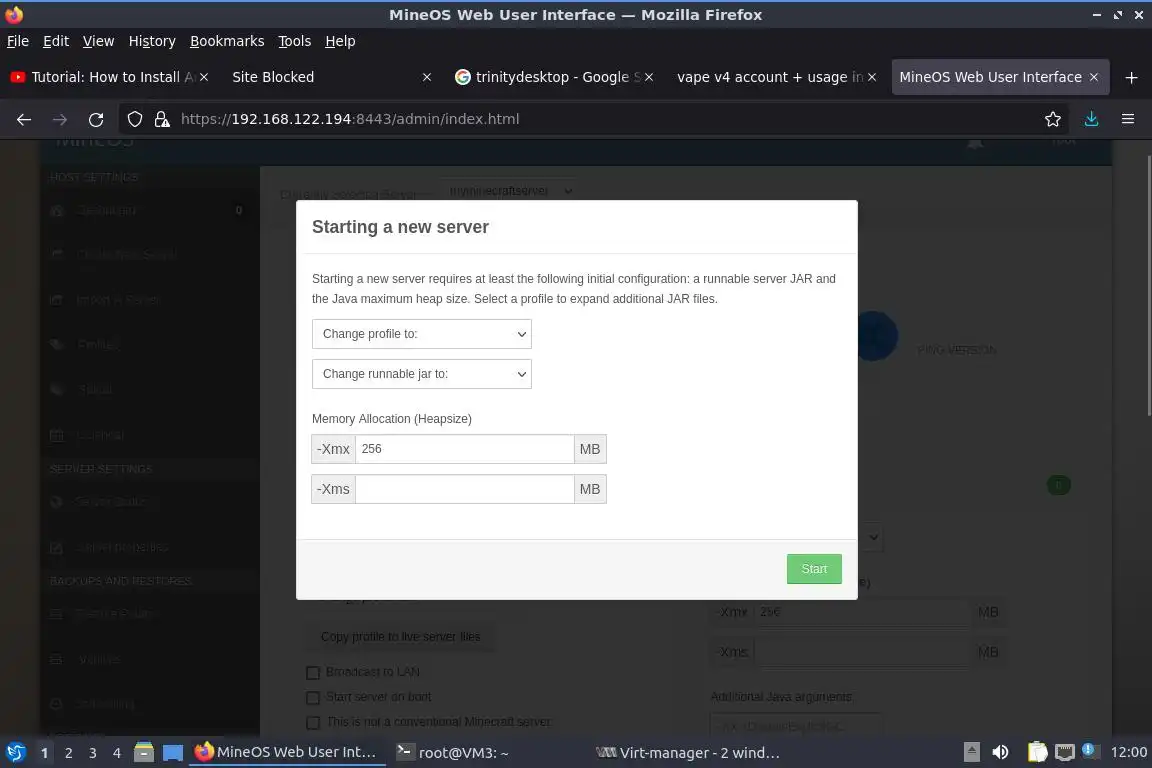Click the Firefox back arrow

pos(24,119)
